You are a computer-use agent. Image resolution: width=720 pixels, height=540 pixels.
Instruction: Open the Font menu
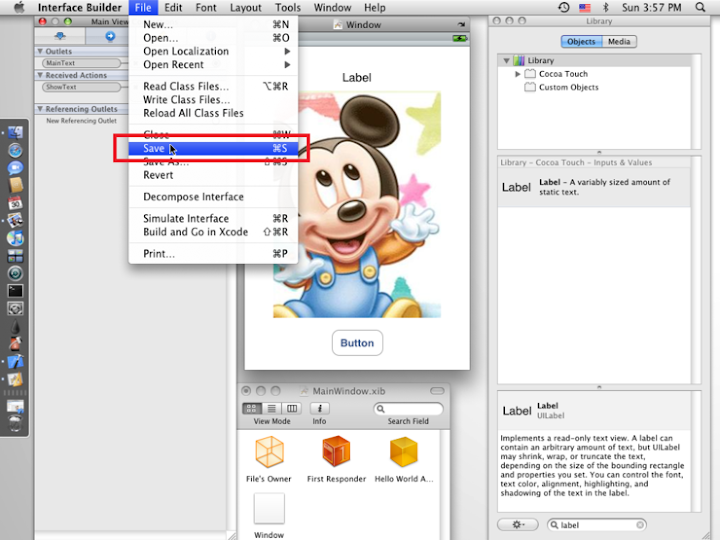(206, 7)
